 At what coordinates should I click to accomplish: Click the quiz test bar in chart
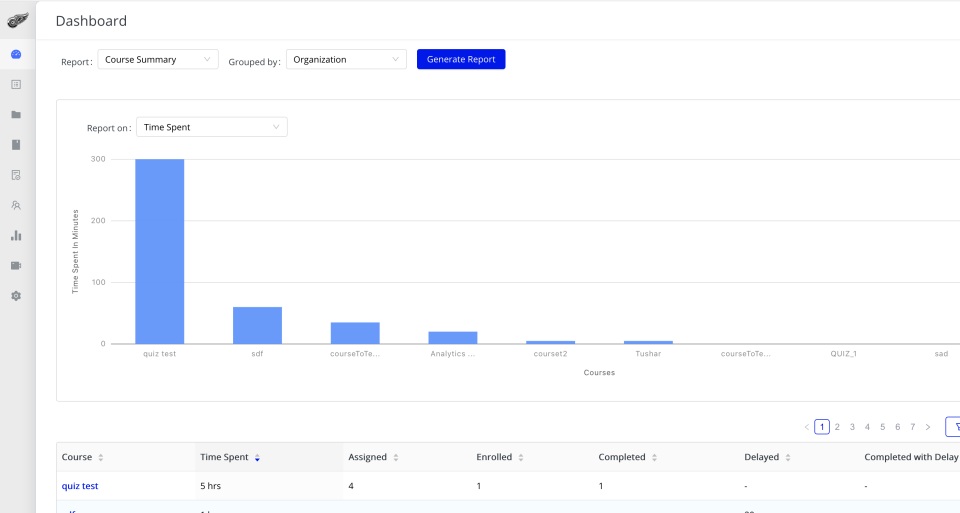pyautogui.click(x=160, y=251)
